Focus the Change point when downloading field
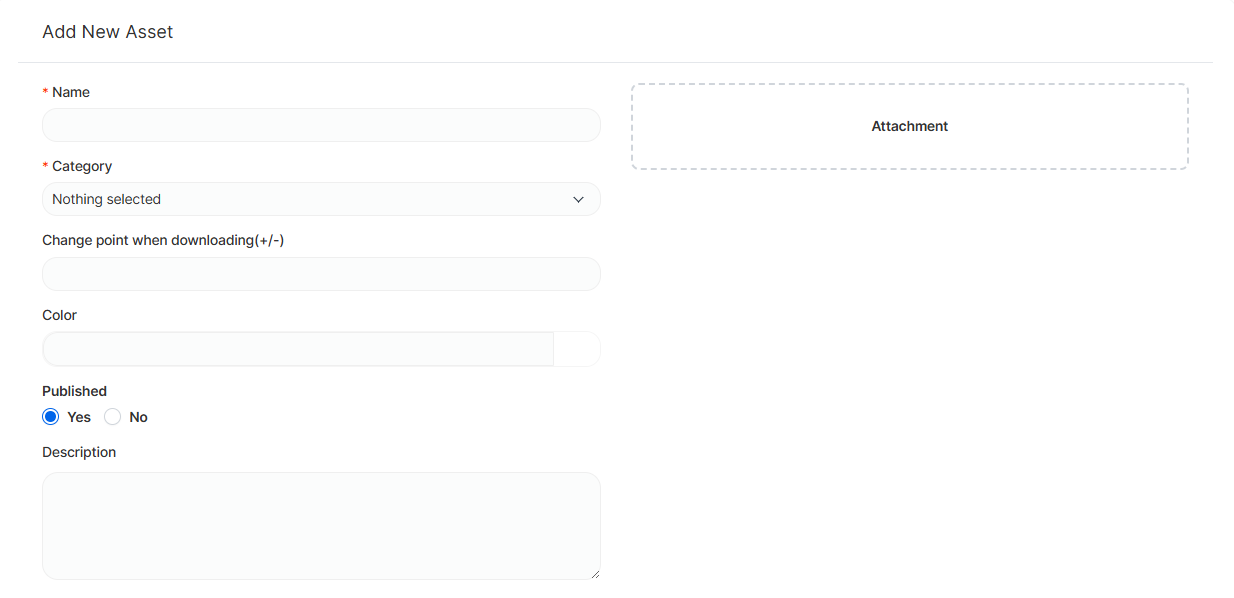Viewport: 1234px width, 598px height. 321,274
